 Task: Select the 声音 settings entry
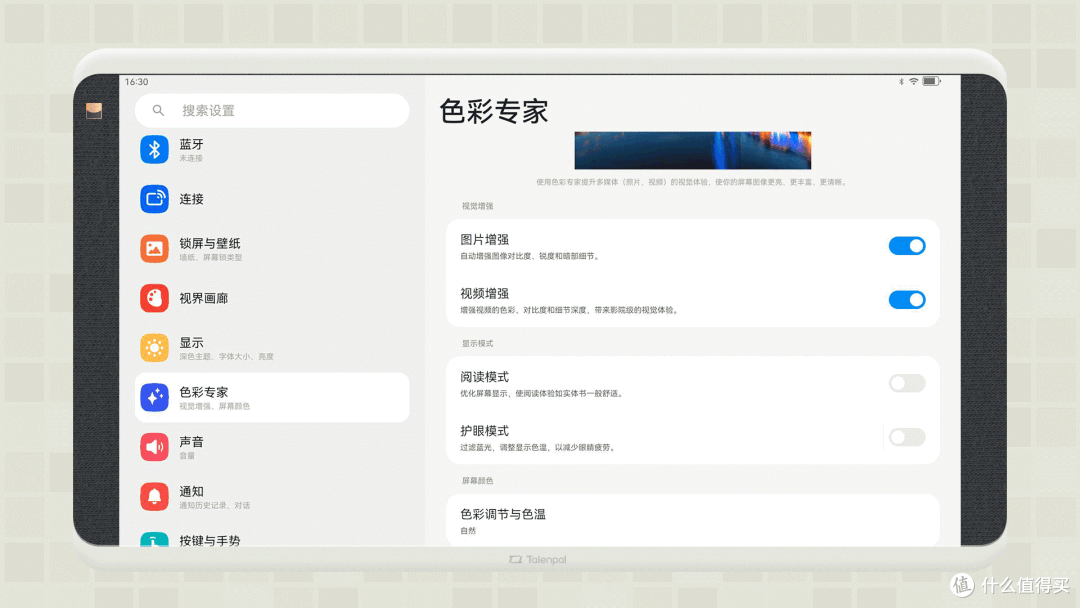272,447
